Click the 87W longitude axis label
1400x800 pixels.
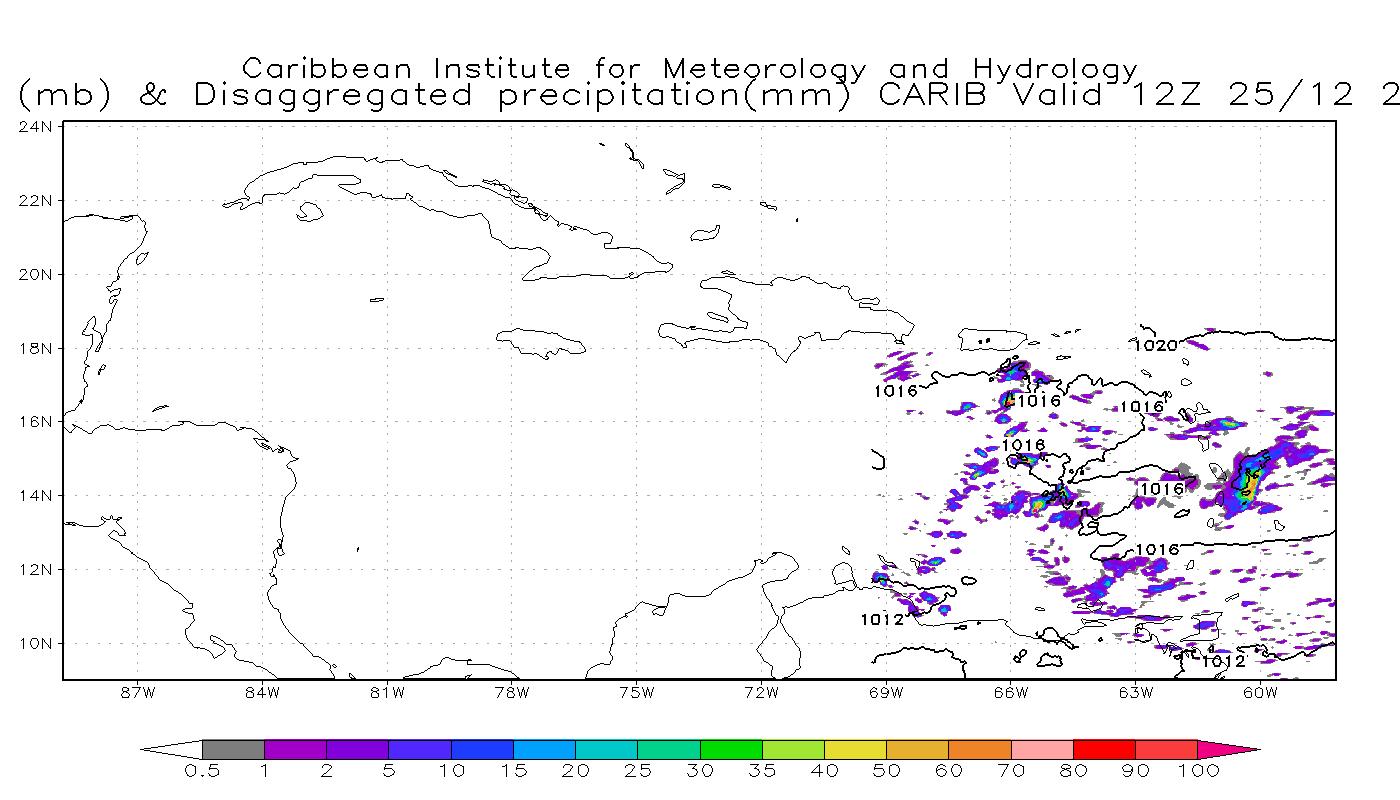(x=137, y=692)
